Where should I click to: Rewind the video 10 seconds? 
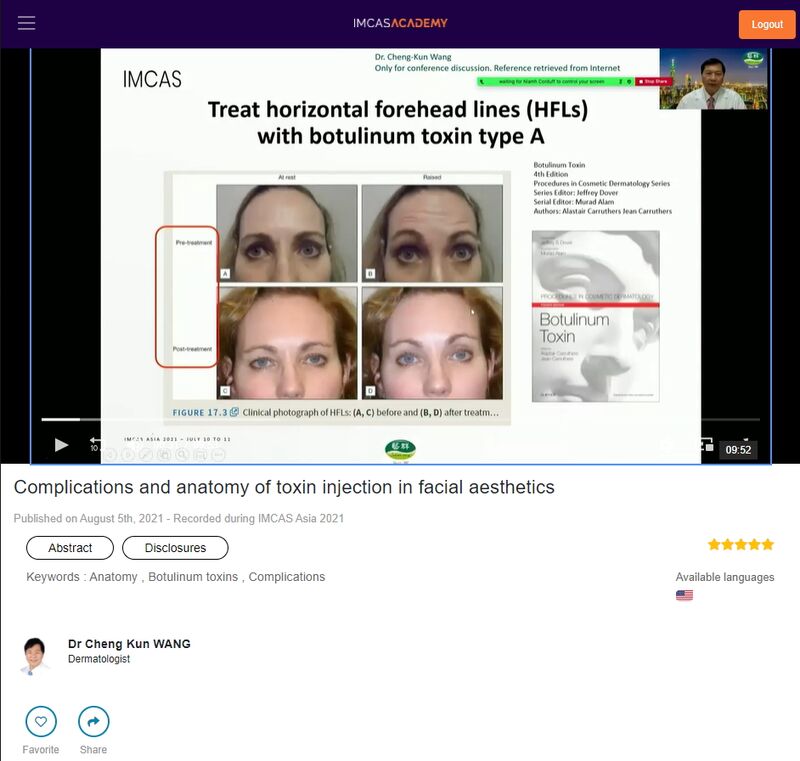(95, 444)
